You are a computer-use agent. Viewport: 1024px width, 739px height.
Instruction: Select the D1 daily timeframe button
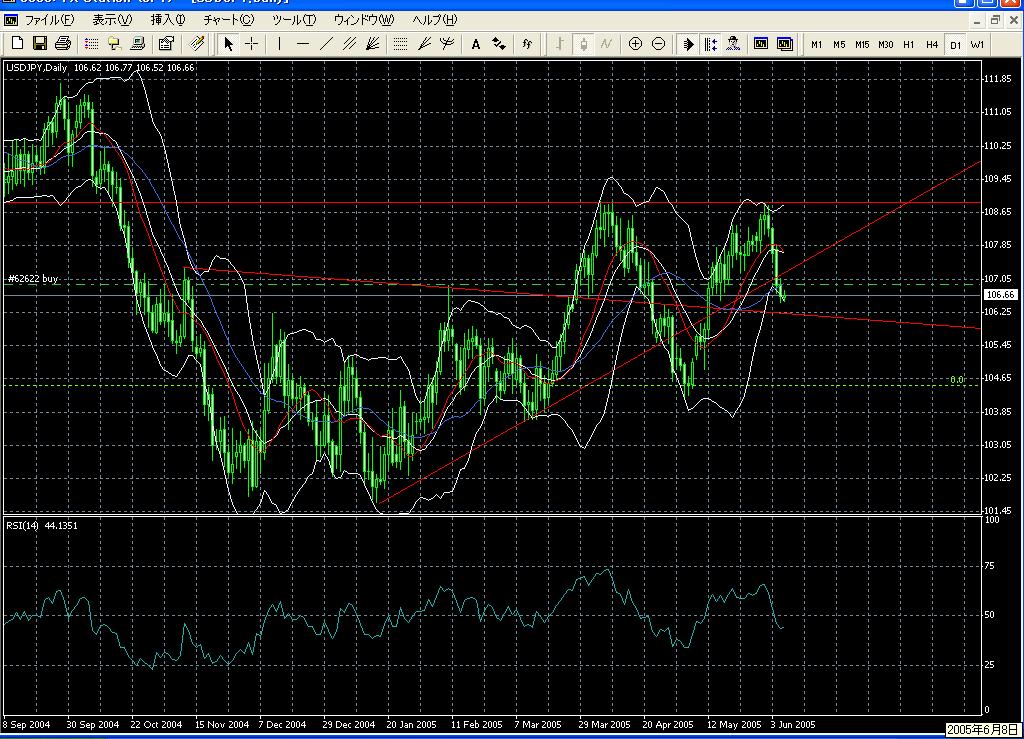[x=955, y=44]
